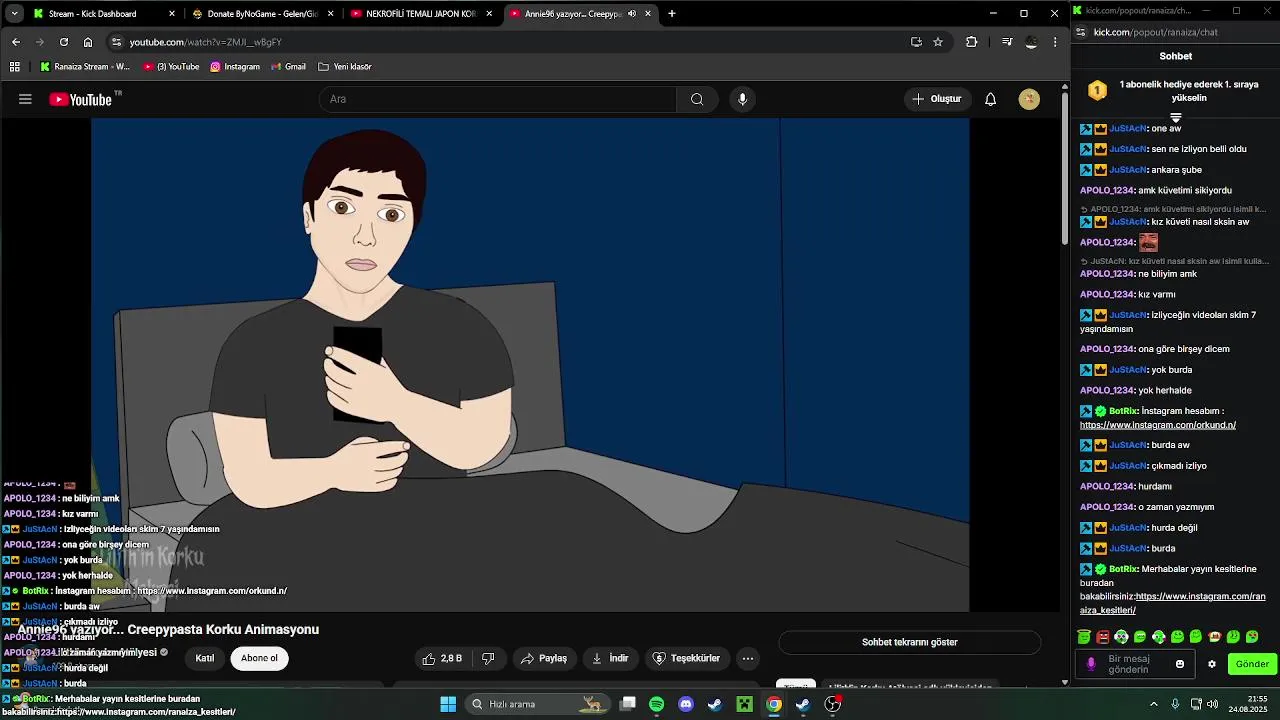This screenshot has width=1280, height=720.
Task: Click the Teşekkürler thanks button
Action: click(x=686, y=658)
